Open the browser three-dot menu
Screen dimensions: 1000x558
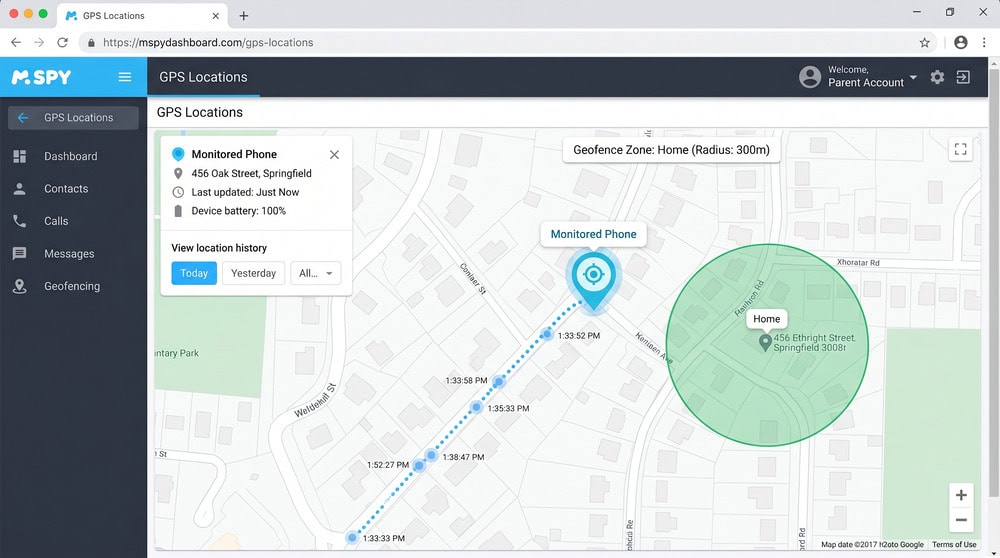tap(984, 43)
